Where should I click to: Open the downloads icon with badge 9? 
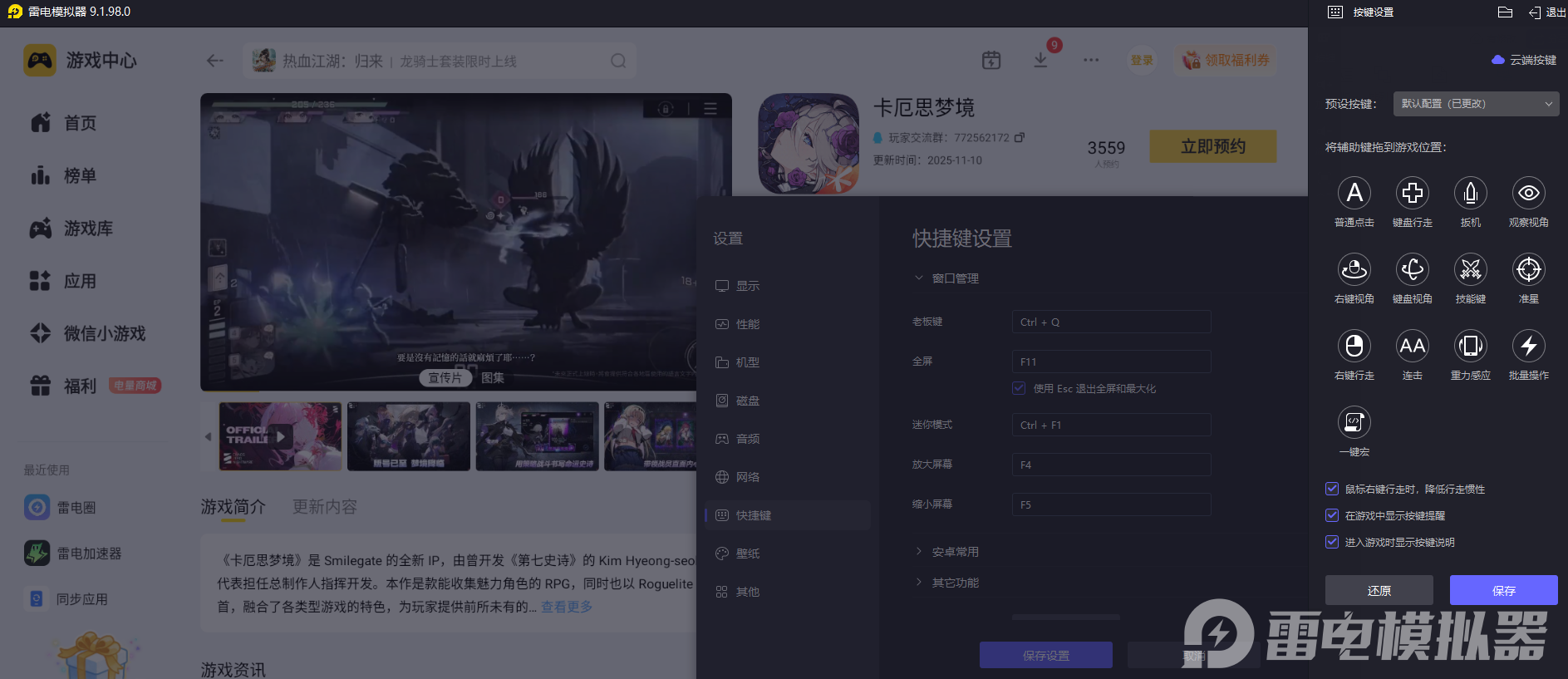[1040, 60]
